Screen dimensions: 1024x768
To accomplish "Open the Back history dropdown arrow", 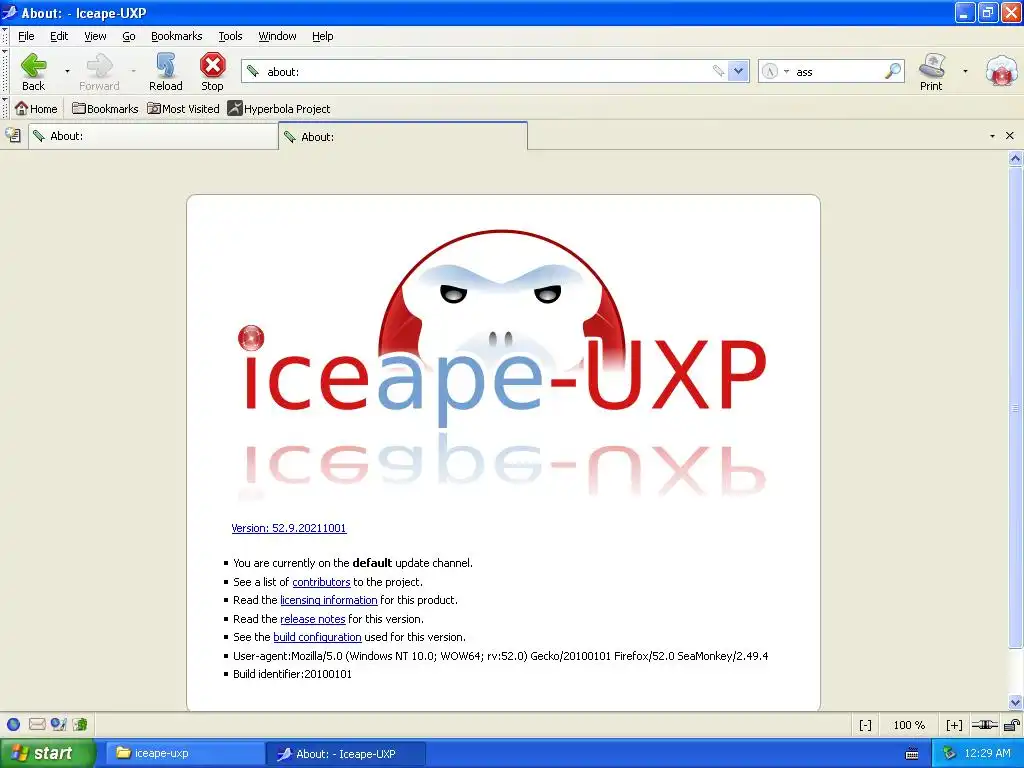I will 67,71.
